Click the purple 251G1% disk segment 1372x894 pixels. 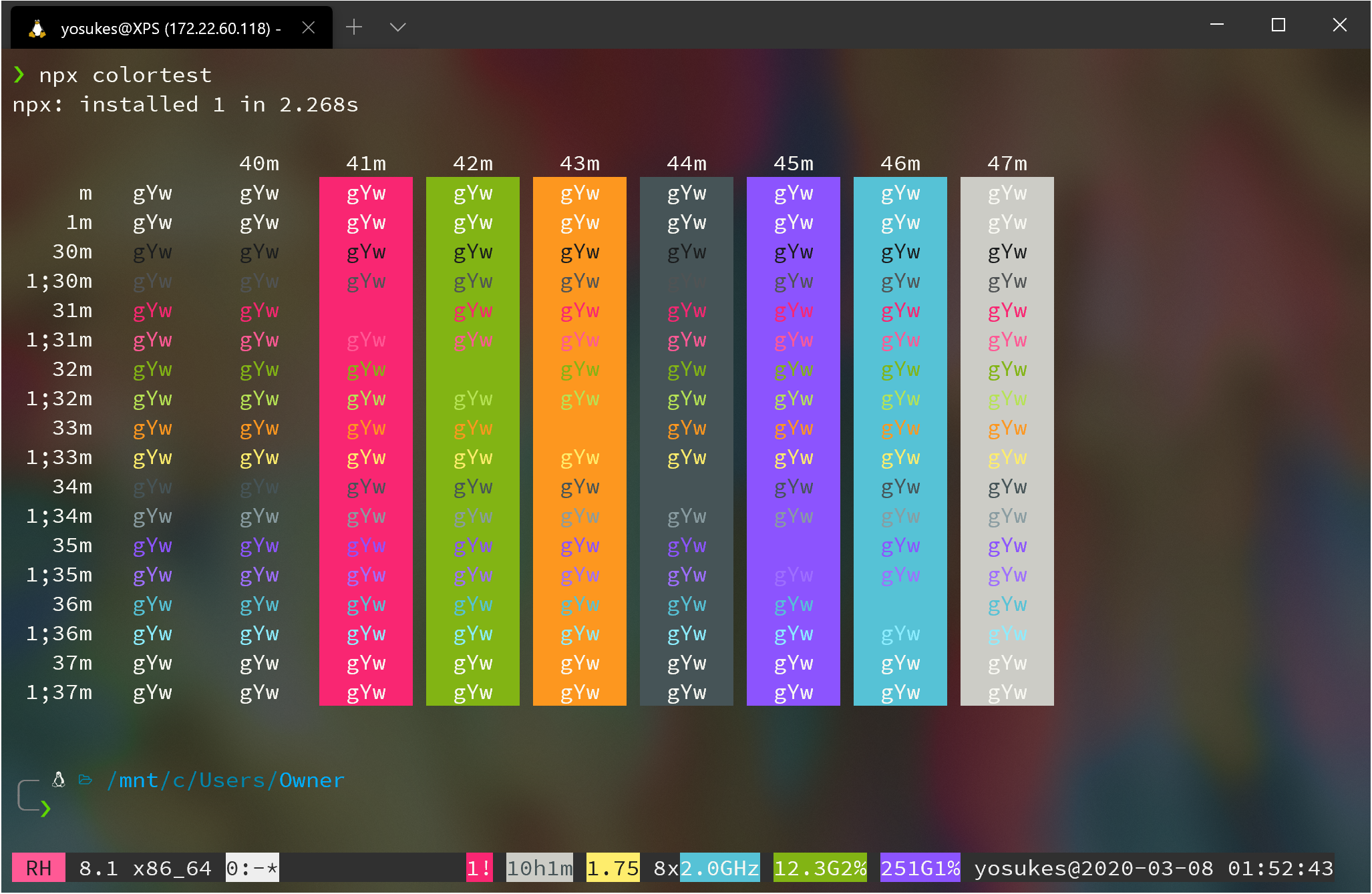pyautogui.click(x=920, y=868)
